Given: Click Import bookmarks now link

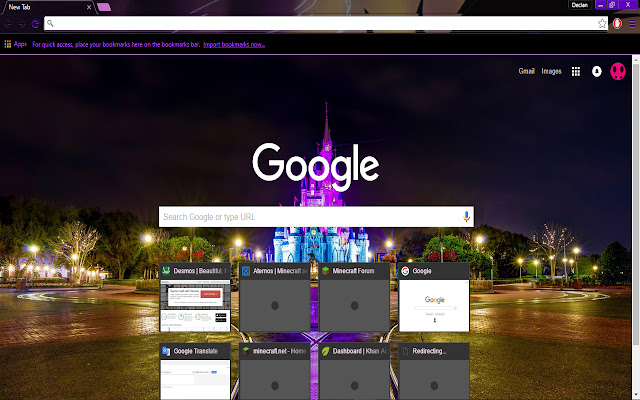Looking at the screenshot, I should pos(234,44).
